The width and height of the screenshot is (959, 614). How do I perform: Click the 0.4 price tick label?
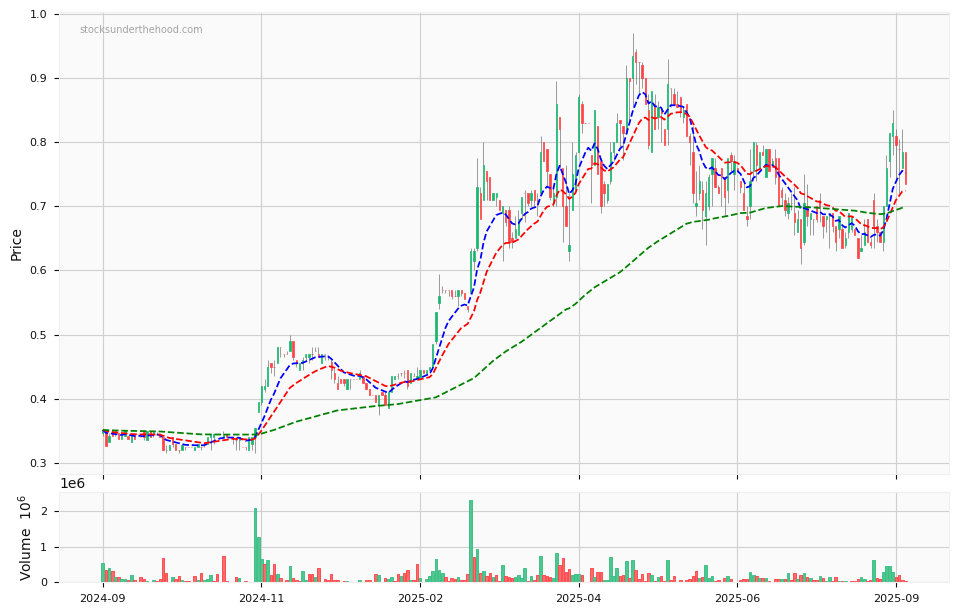39,399
